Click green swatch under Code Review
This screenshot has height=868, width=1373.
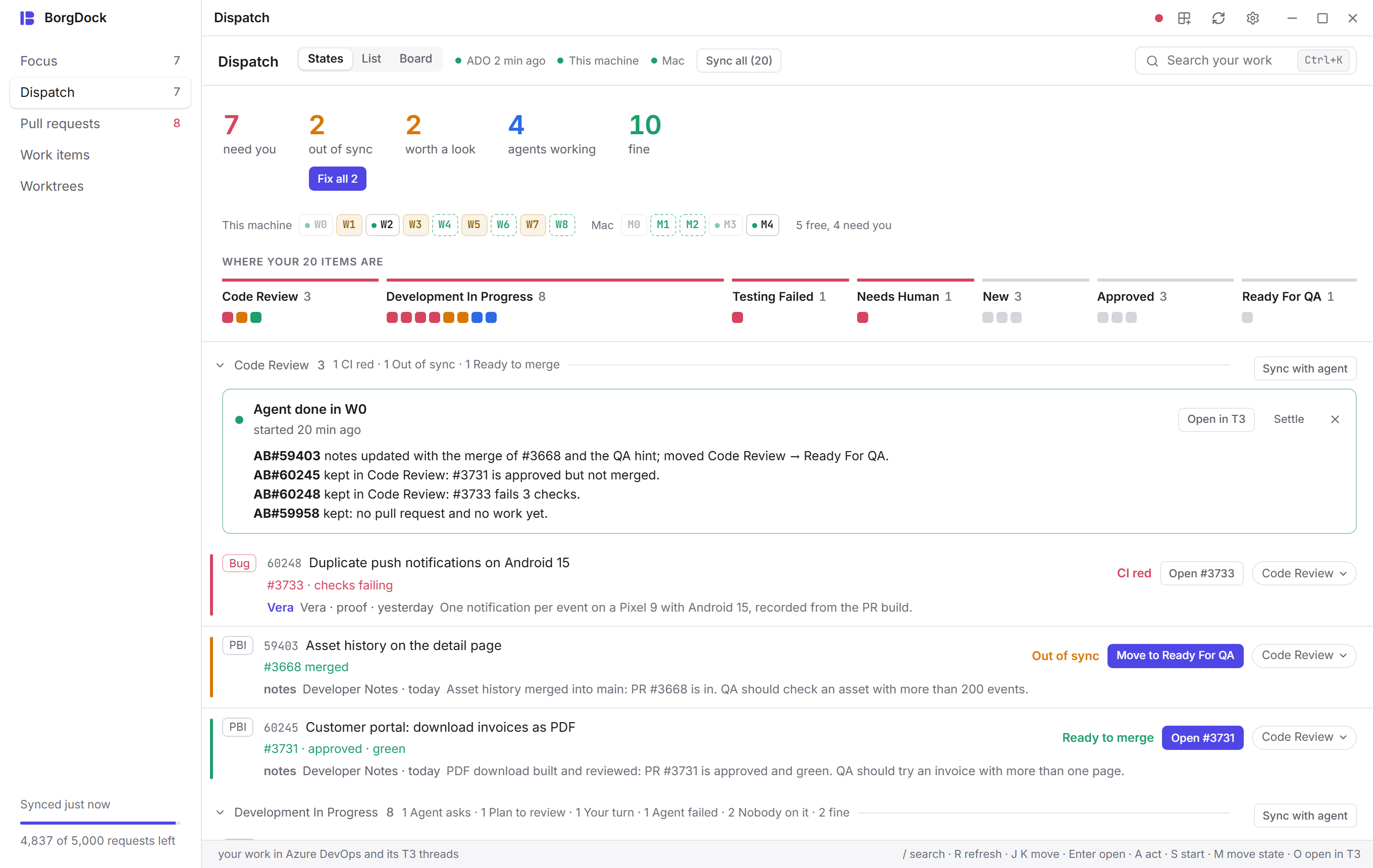[255, 317]
